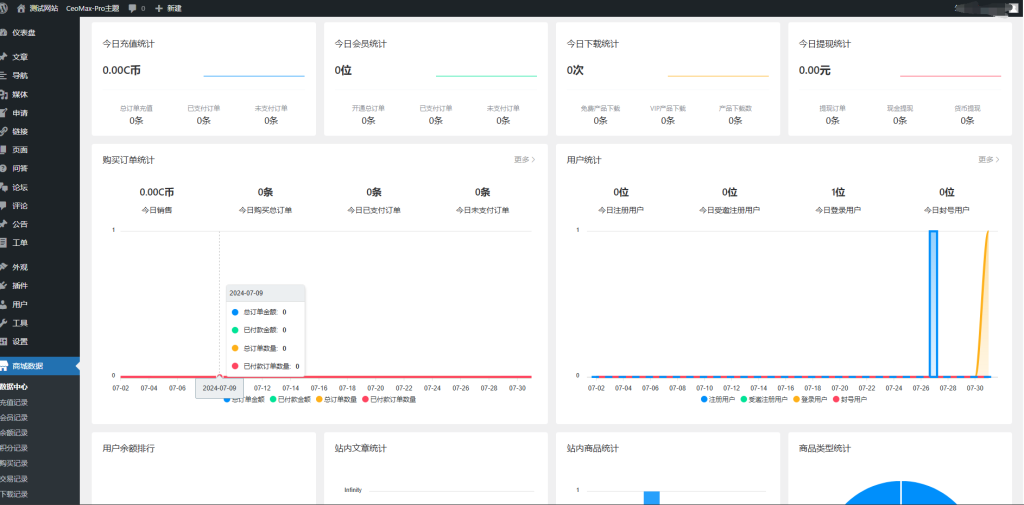
Task: Open 媒体 media icon in sidebar
Action: click(x=3, y=94)
